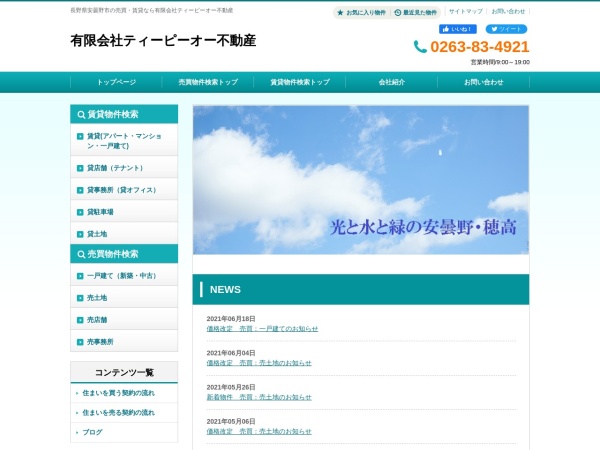Viewport: 600px width, 450px height.
Task: Click the 営業時間/9:00～19:00 text
Action: 500,62
